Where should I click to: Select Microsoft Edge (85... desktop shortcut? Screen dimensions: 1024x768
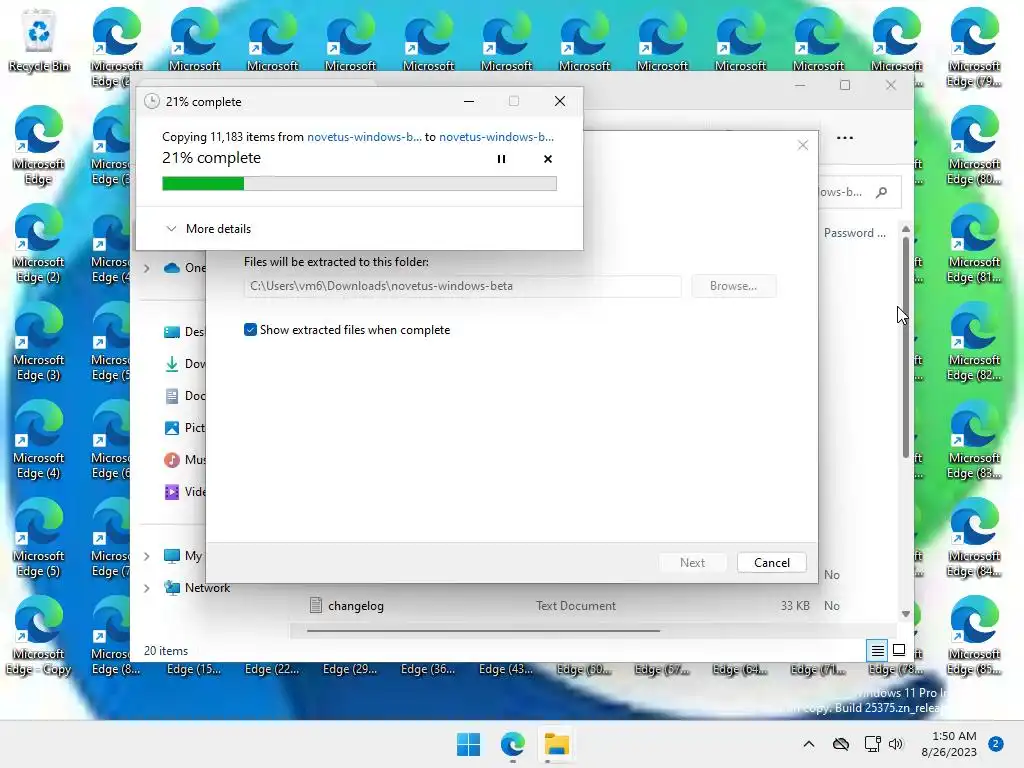(x=974, y=635)
